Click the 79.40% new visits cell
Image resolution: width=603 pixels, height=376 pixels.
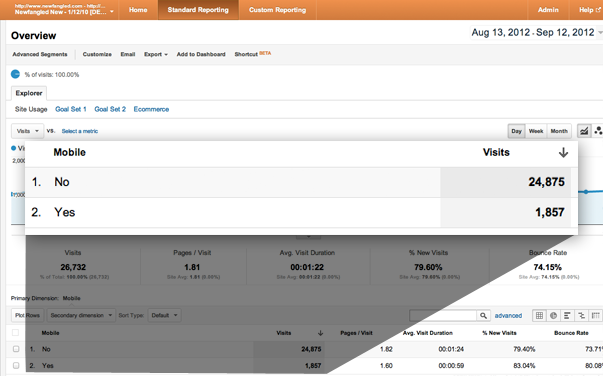pos(524,349)
